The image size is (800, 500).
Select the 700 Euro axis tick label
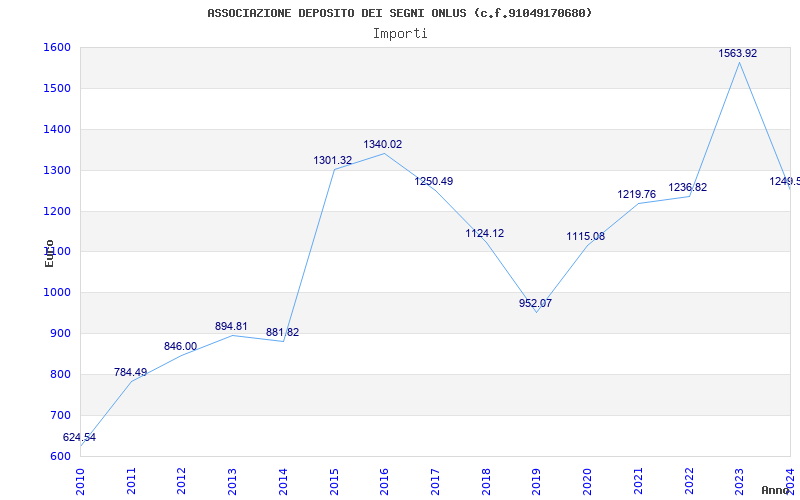pos(60,415)
